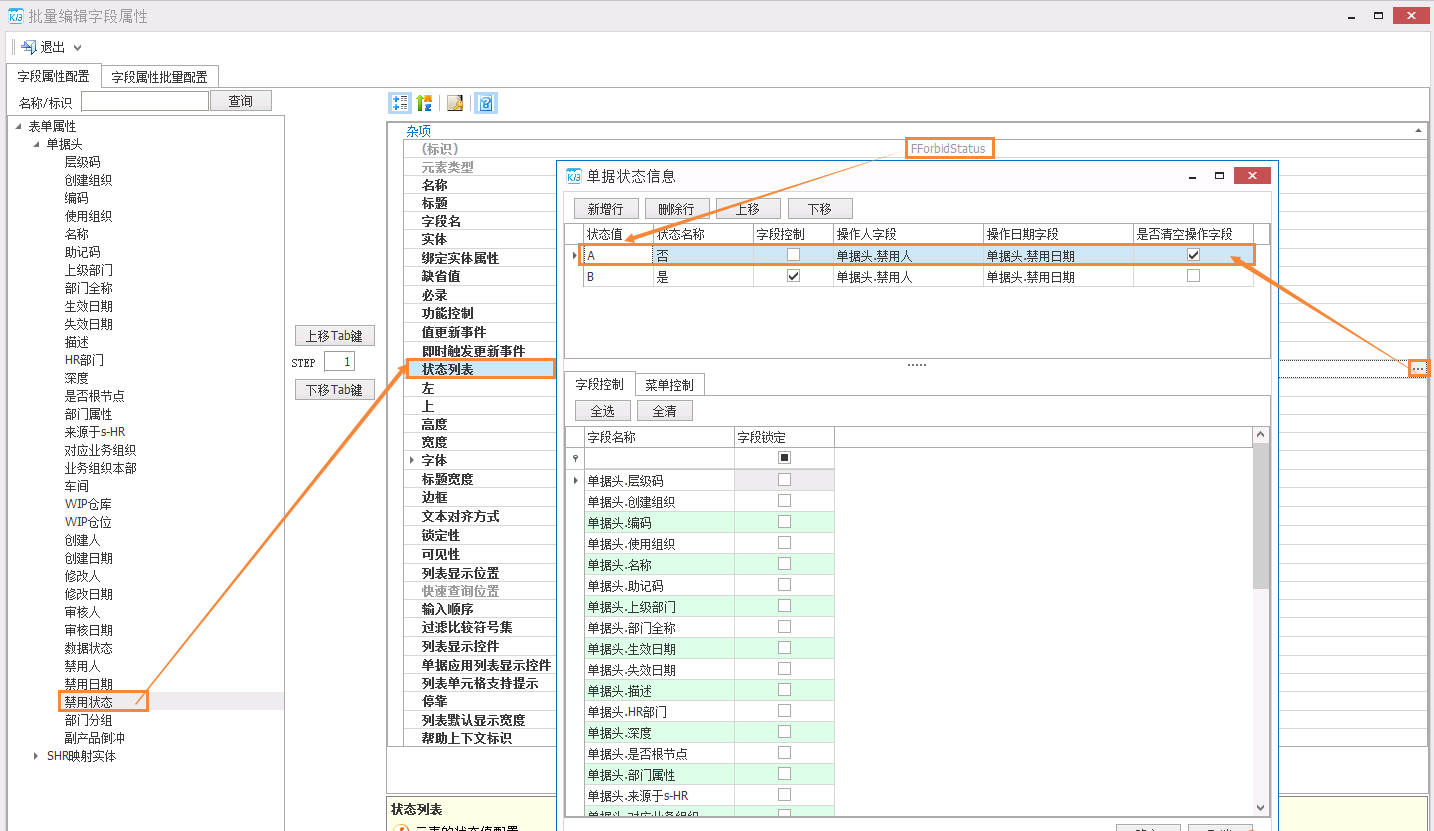The width and height of the screenshot is (1434, 831).
Task: Check 字段锁定 for 单据头.创建组织
Action: 784,501
